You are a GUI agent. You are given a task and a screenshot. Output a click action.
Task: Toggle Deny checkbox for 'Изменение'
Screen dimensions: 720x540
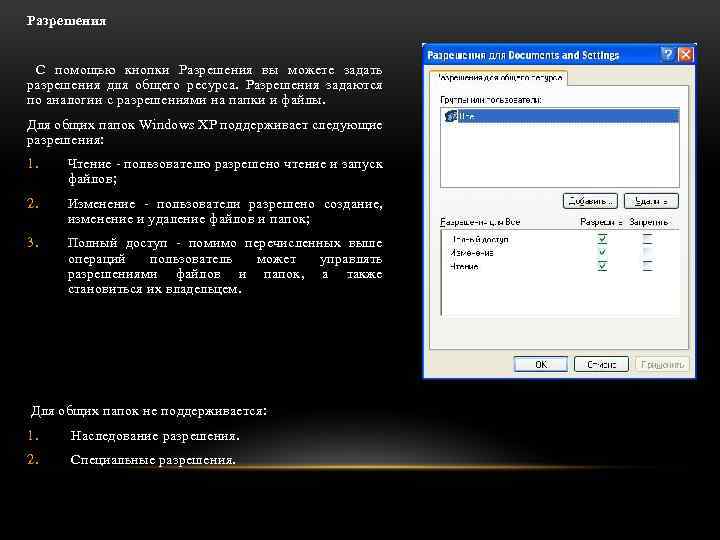[x=647, y=252]
